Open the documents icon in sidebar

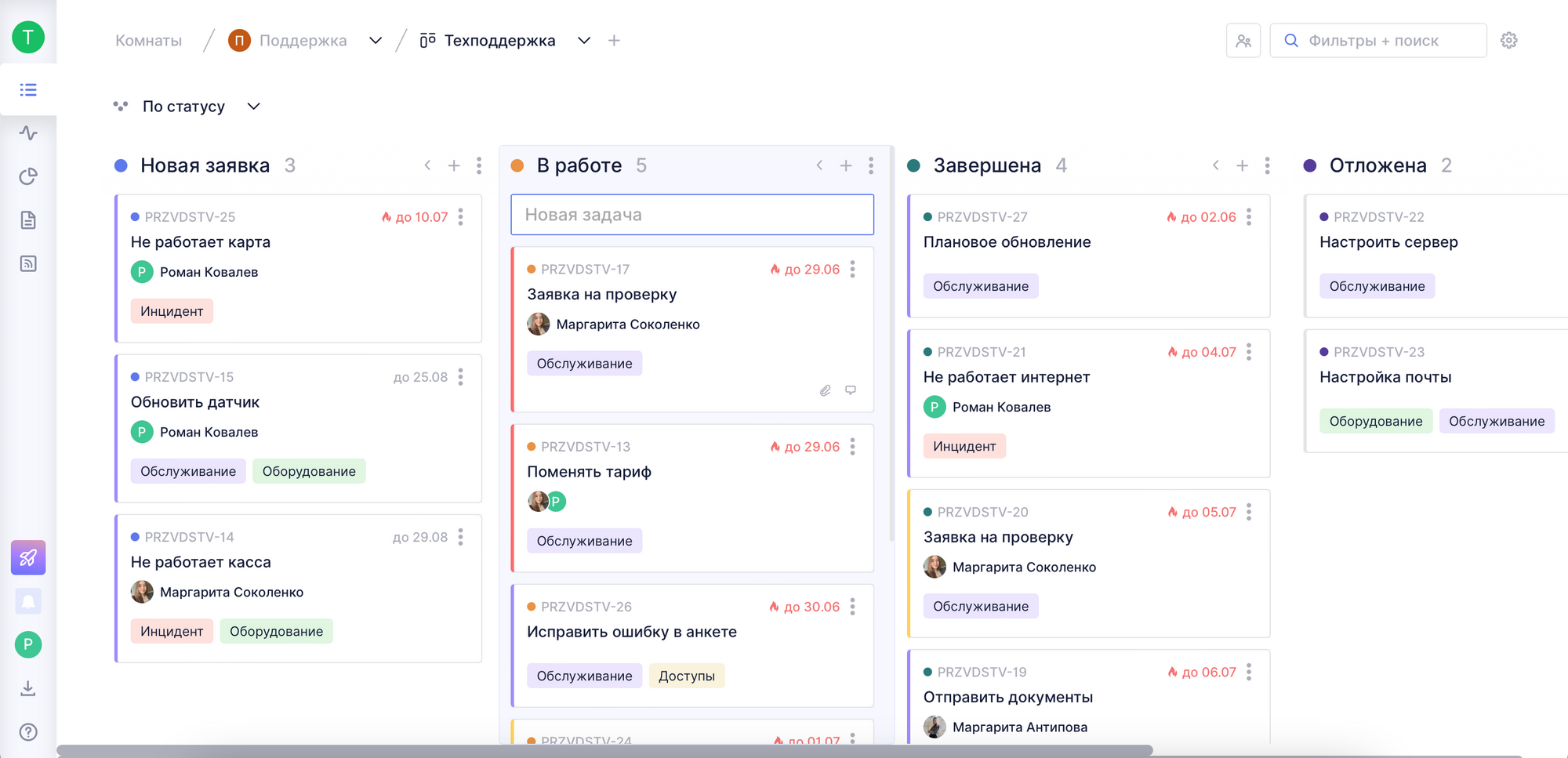pos(28,220)
